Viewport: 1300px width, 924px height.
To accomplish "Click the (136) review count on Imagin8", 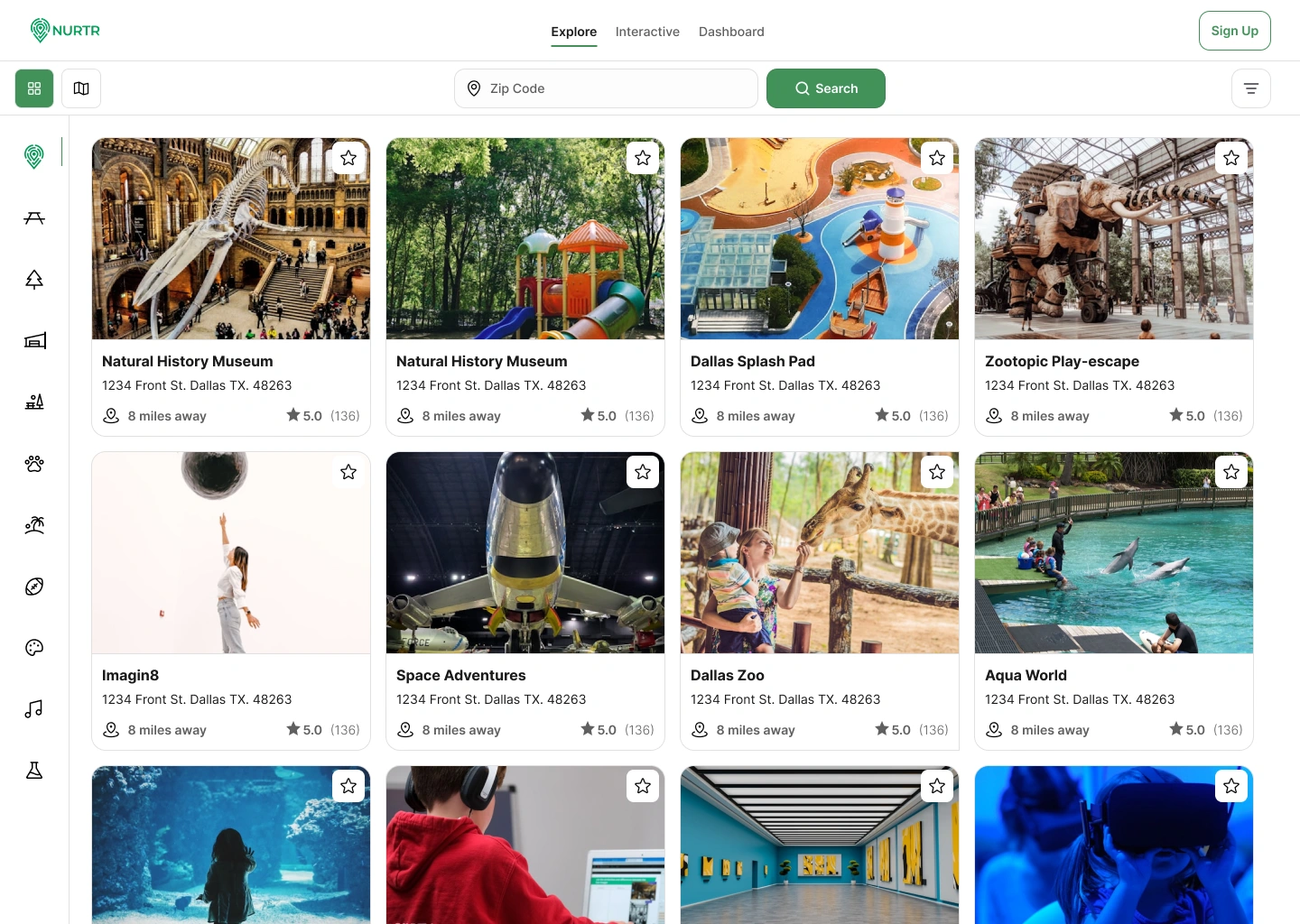I will tap(345, 730).
